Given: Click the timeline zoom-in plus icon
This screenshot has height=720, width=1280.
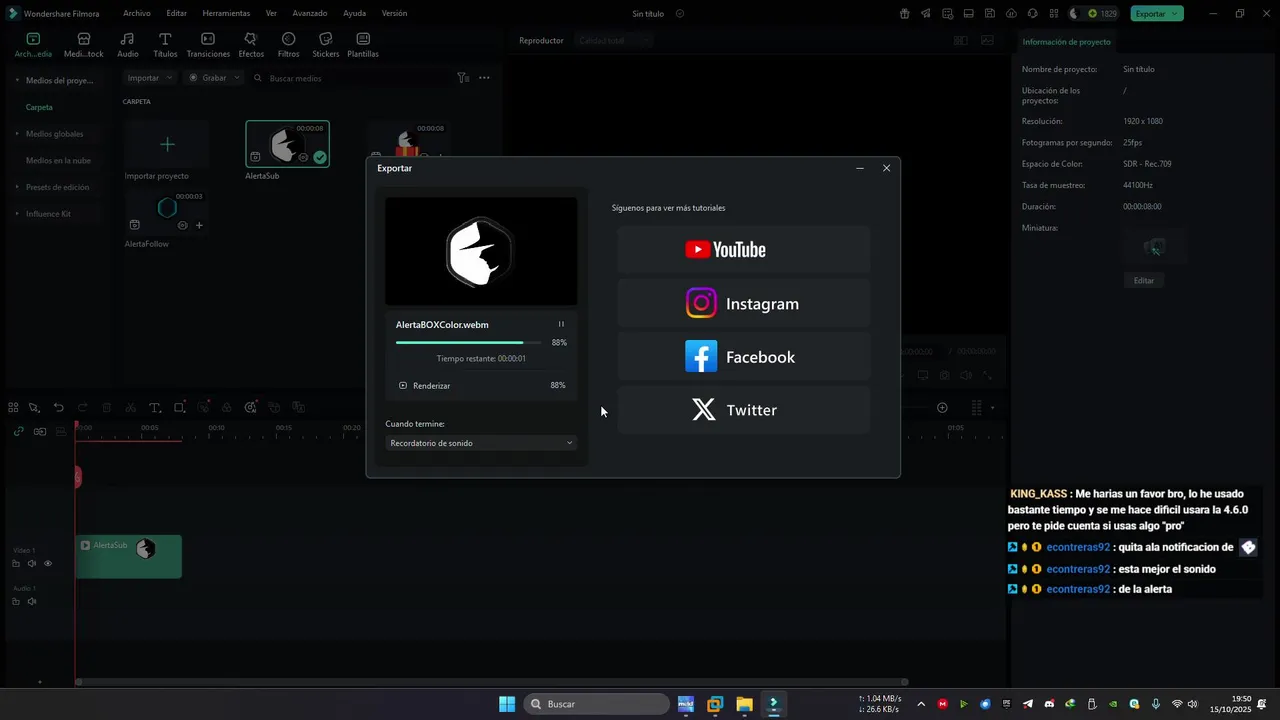Looking at the screenshot, I should coord(942,407).
